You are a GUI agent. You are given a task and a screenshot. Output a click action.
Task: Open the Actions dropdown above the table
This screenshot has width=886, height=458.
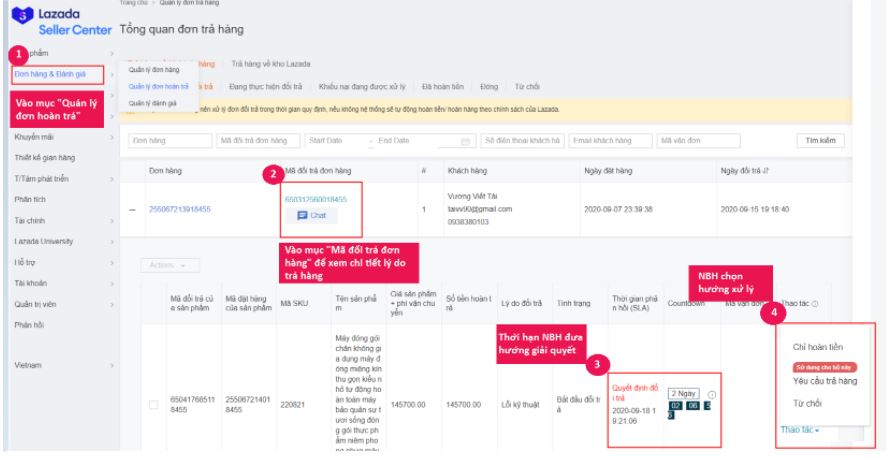pos(169,265)
